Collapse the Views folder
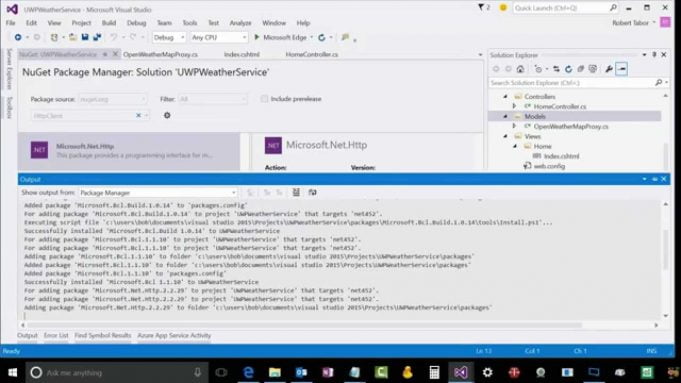The height and width of the screenshot is (383, 681). 505,136
